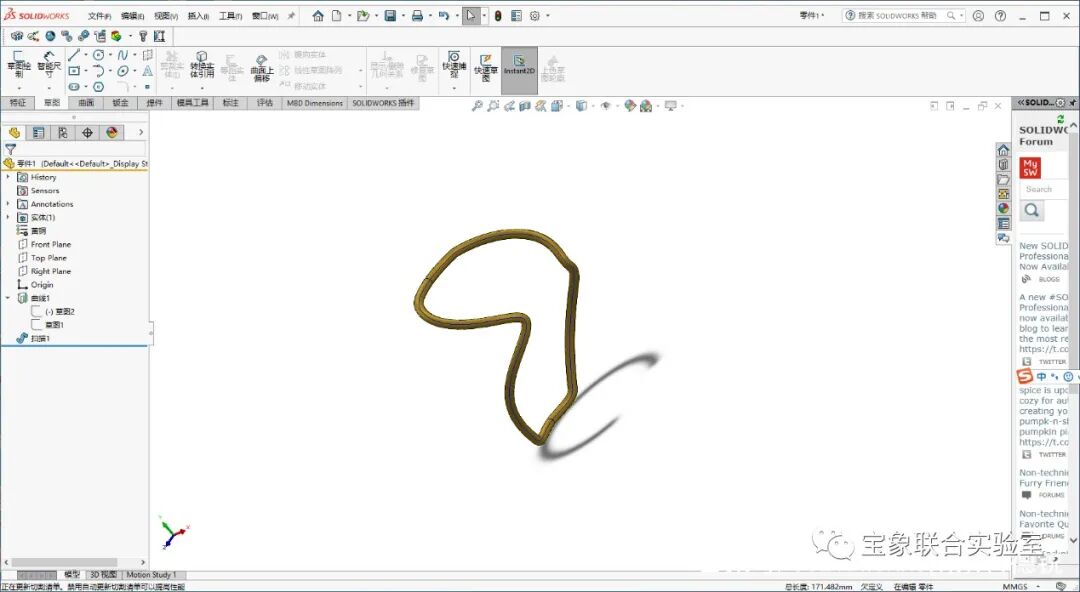1080x592 pixels.
Task: Open a file with the Open folder icon
Action: click(363, 16)
